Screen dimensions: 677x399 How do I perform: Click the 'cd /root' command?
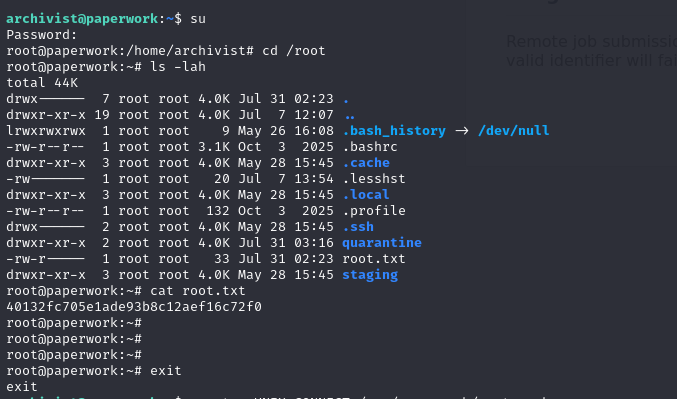point(294,51)
